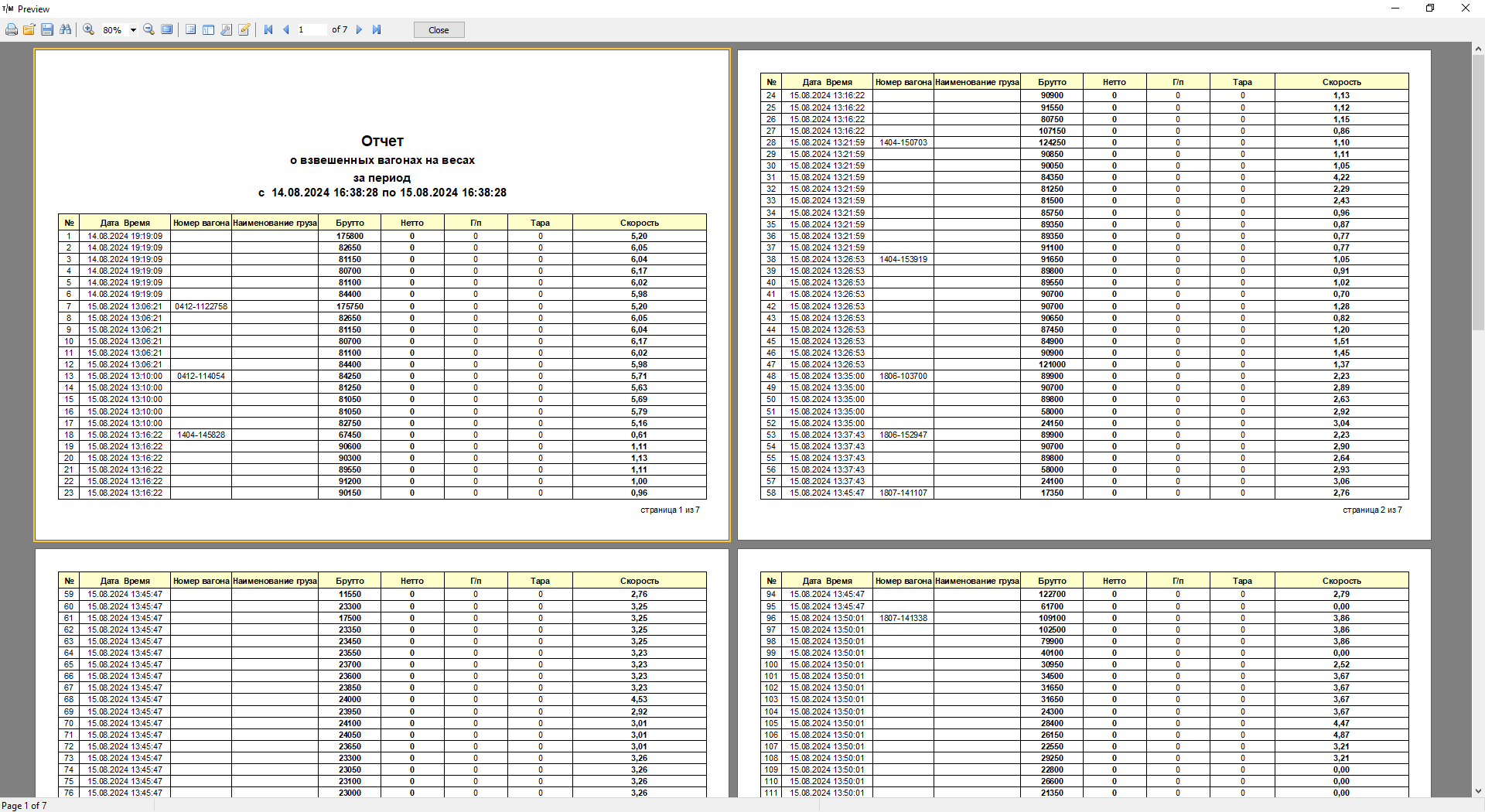Click the Print icon in the toolbar
This screenshot has height=812, width=1485.
[x=12, y=29]
